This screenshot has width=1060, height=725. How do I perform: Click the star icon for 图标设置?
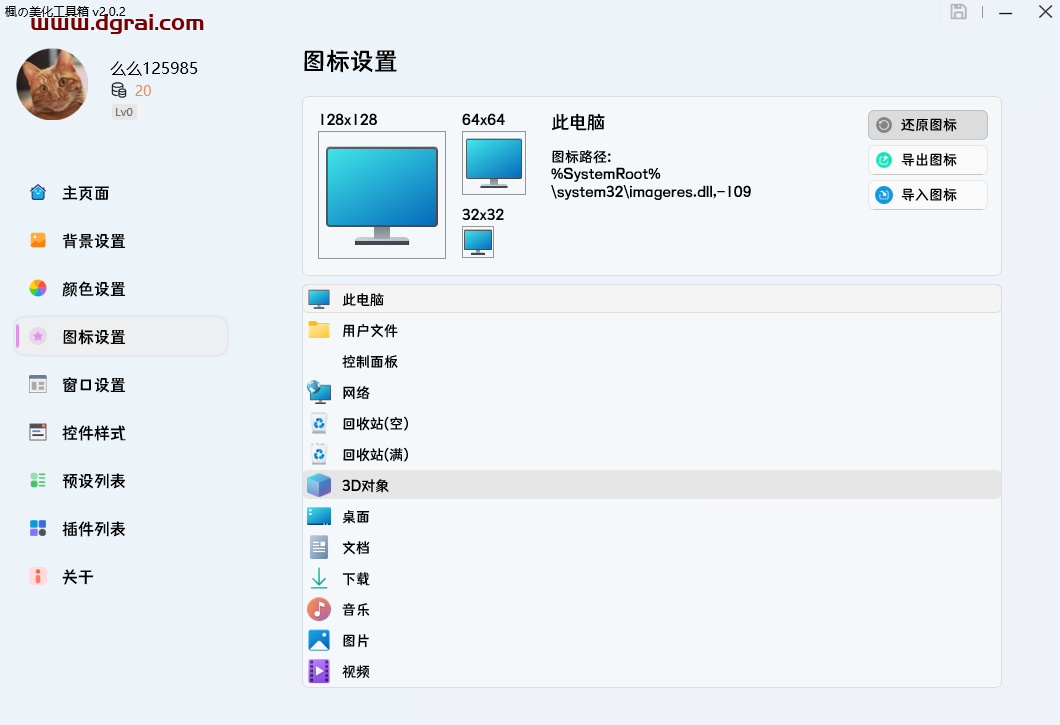click(x=38, y=336)
